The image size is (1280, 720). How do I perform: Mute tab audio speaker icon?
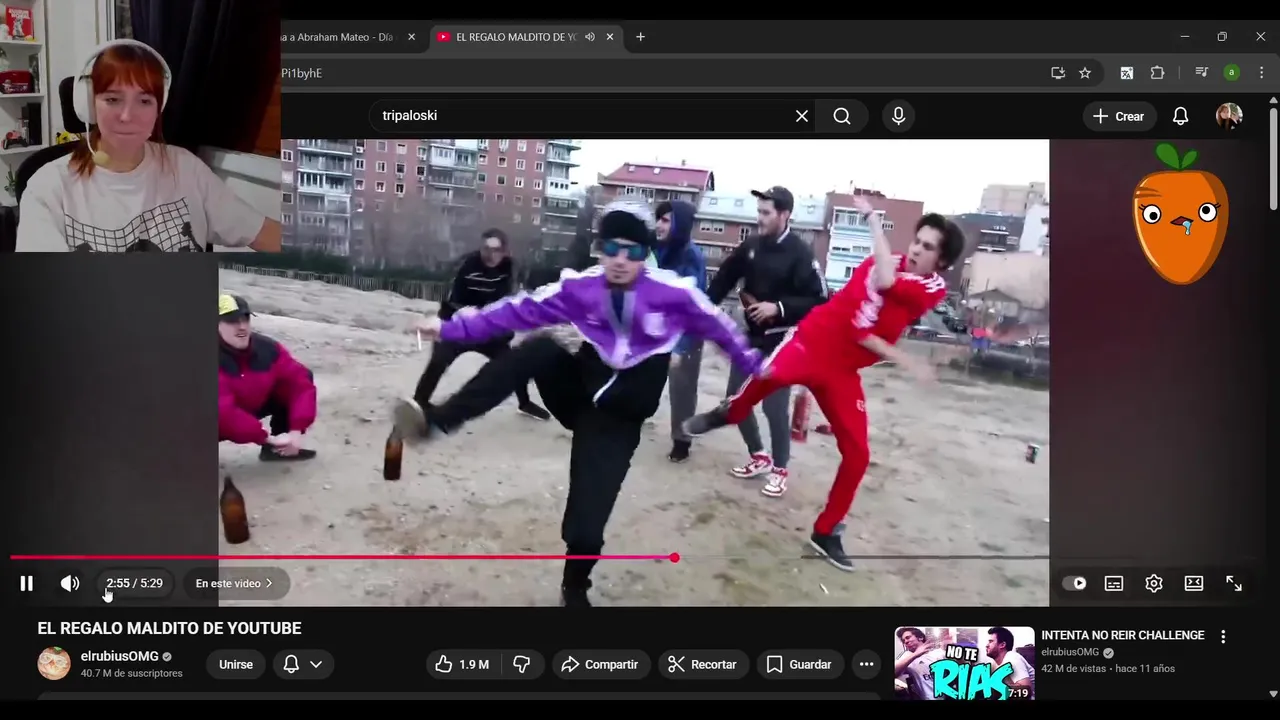tap(590, 37)
